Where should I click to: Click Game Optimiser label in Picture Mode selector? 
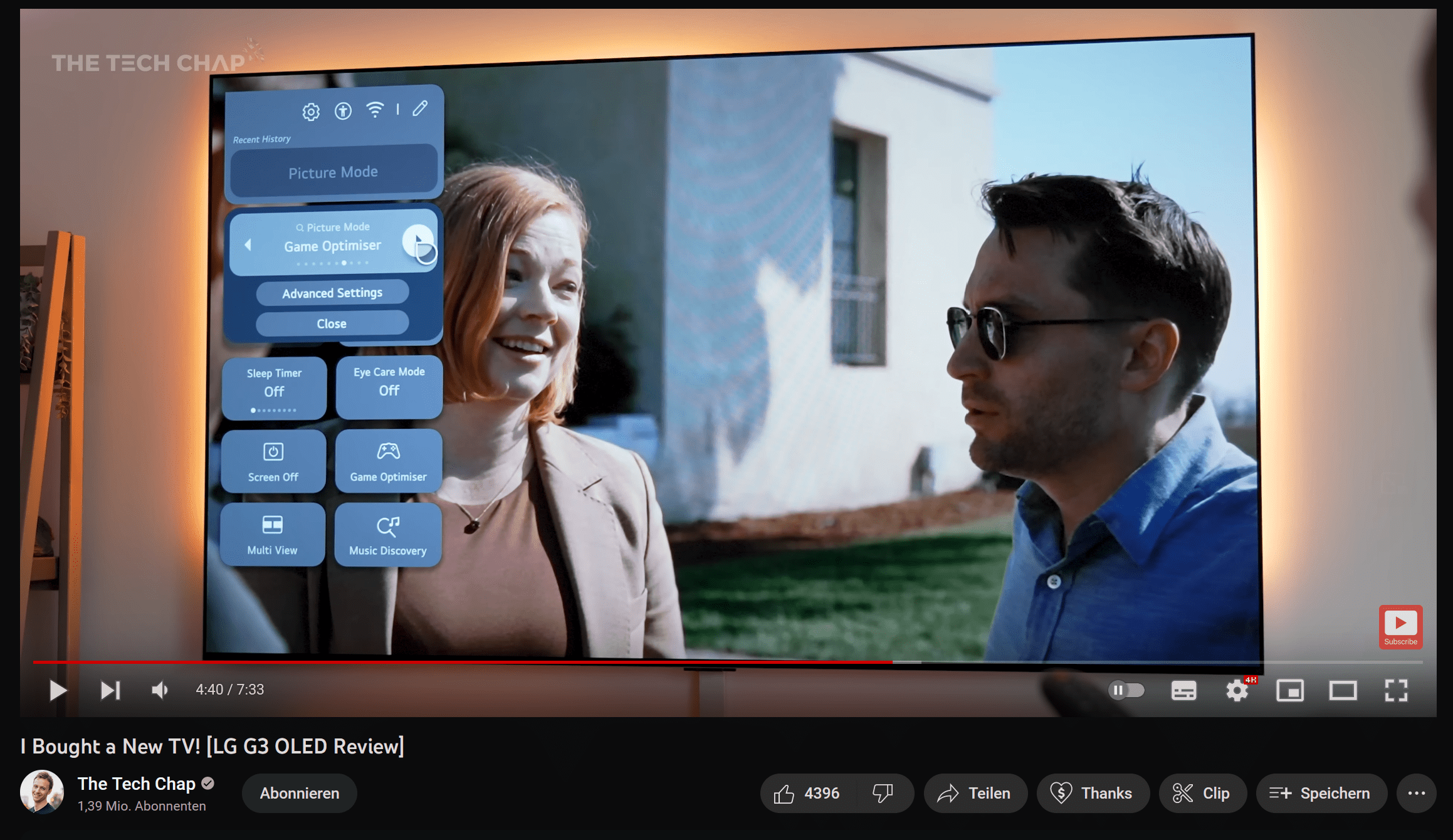coord(332,246)
